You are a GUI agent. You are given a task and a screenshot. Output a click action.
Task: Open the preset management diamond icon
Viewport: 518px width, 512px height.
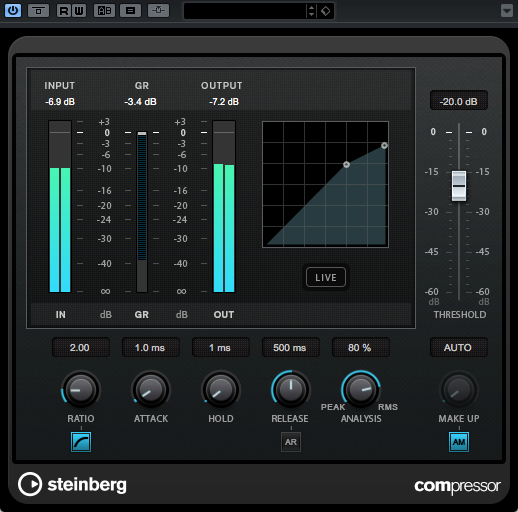pos(325,11)
